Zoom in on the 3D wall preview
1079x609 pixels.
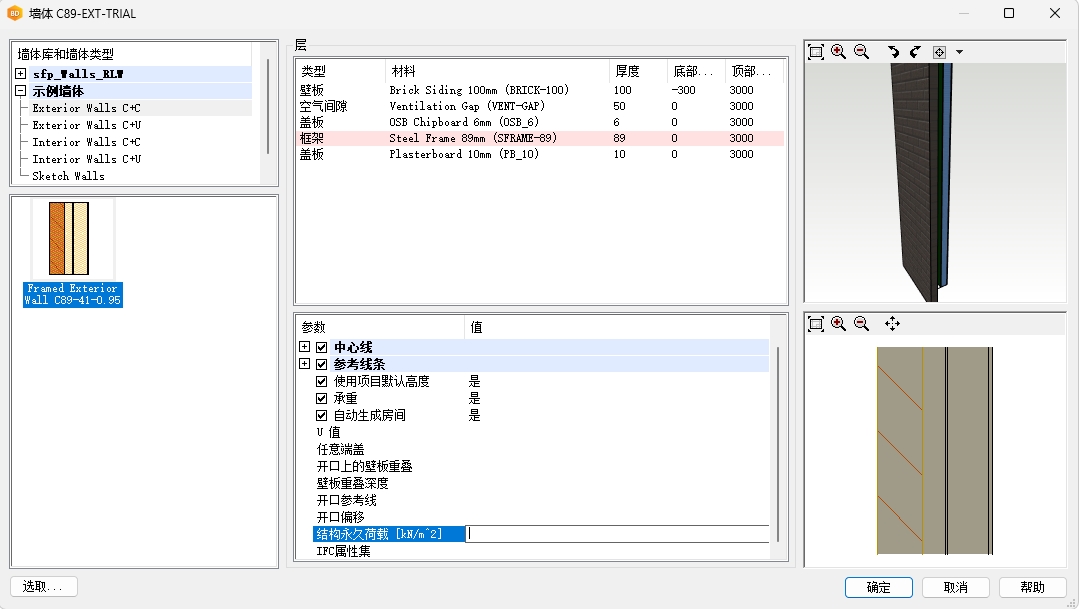[838, 52]
